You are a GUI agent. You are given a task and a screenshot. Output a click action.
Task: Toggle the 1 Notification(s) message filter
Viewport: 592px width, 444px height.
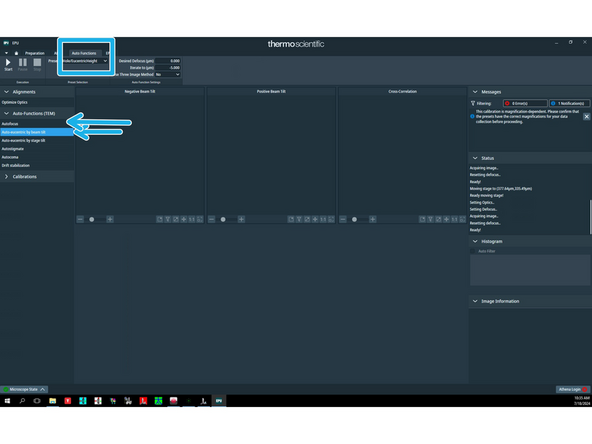tap(570, 103)
